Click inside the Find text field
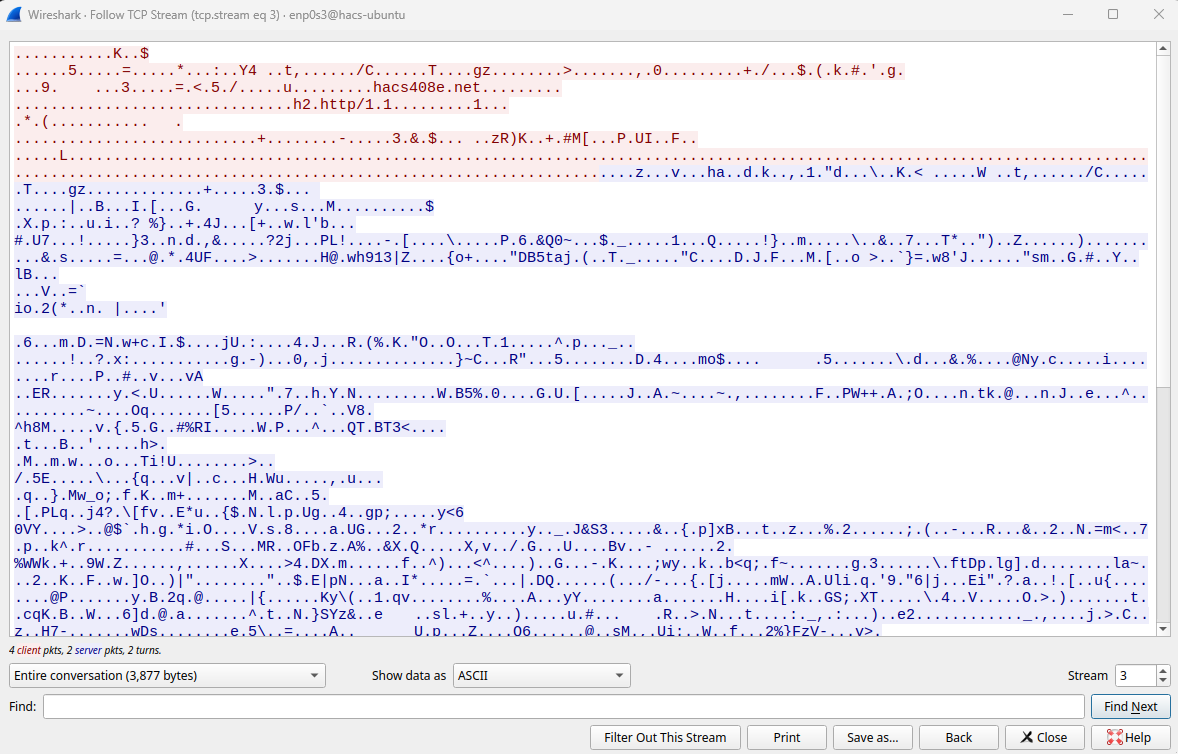 [563, 706]
